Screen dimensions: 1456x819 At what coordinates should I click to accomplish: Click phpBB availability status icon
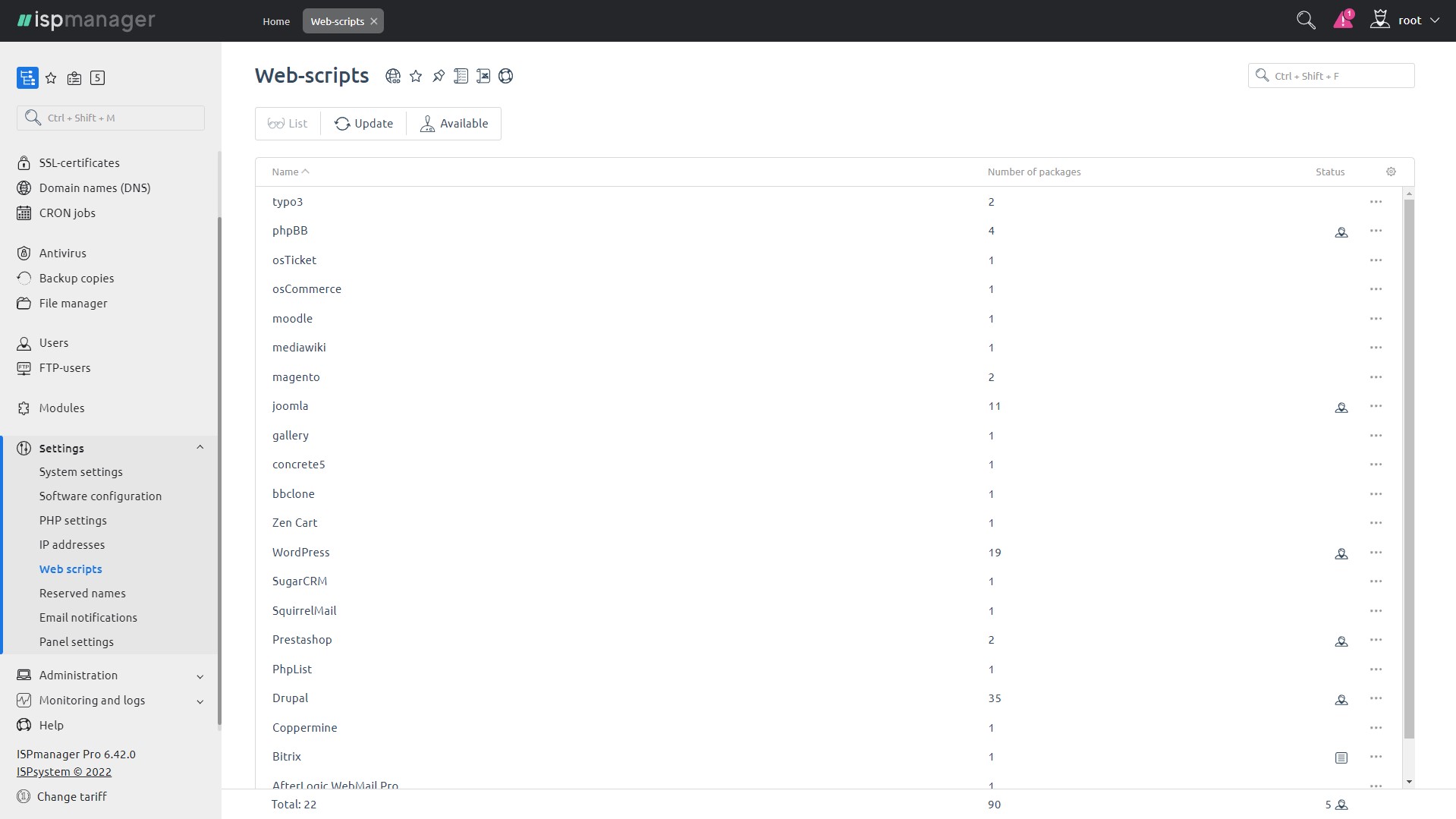point(1341,232)
